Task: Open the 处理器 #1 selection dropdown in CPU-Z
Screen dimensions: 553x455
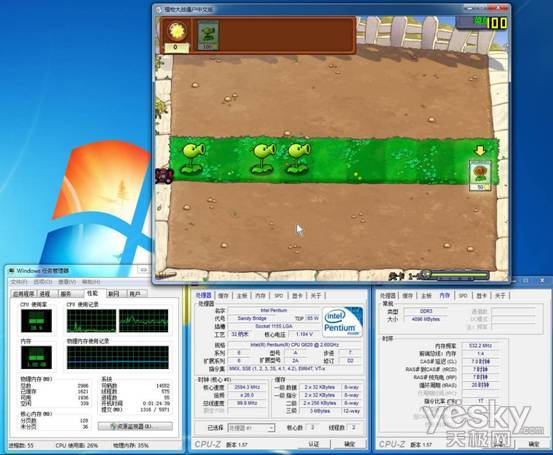Action: [x=251, y=428]
